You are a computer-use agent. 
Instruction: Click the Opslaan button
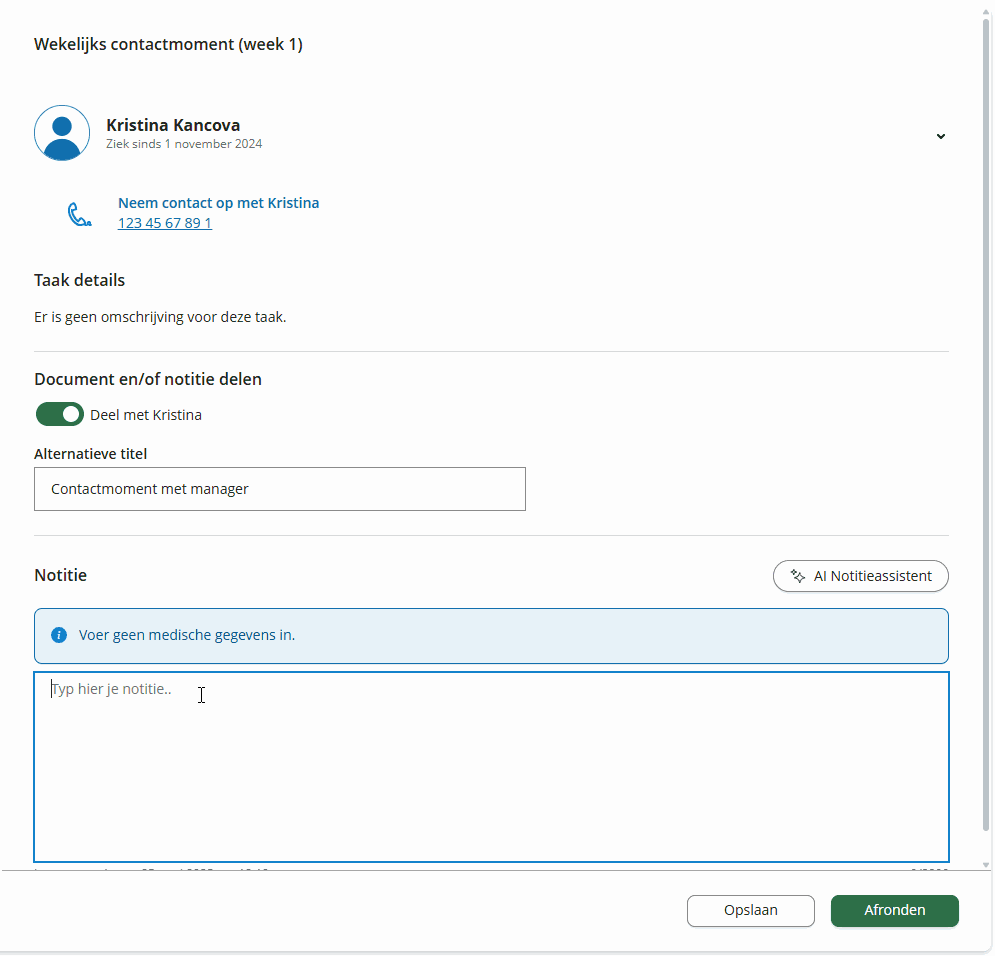tap(751, 910)
